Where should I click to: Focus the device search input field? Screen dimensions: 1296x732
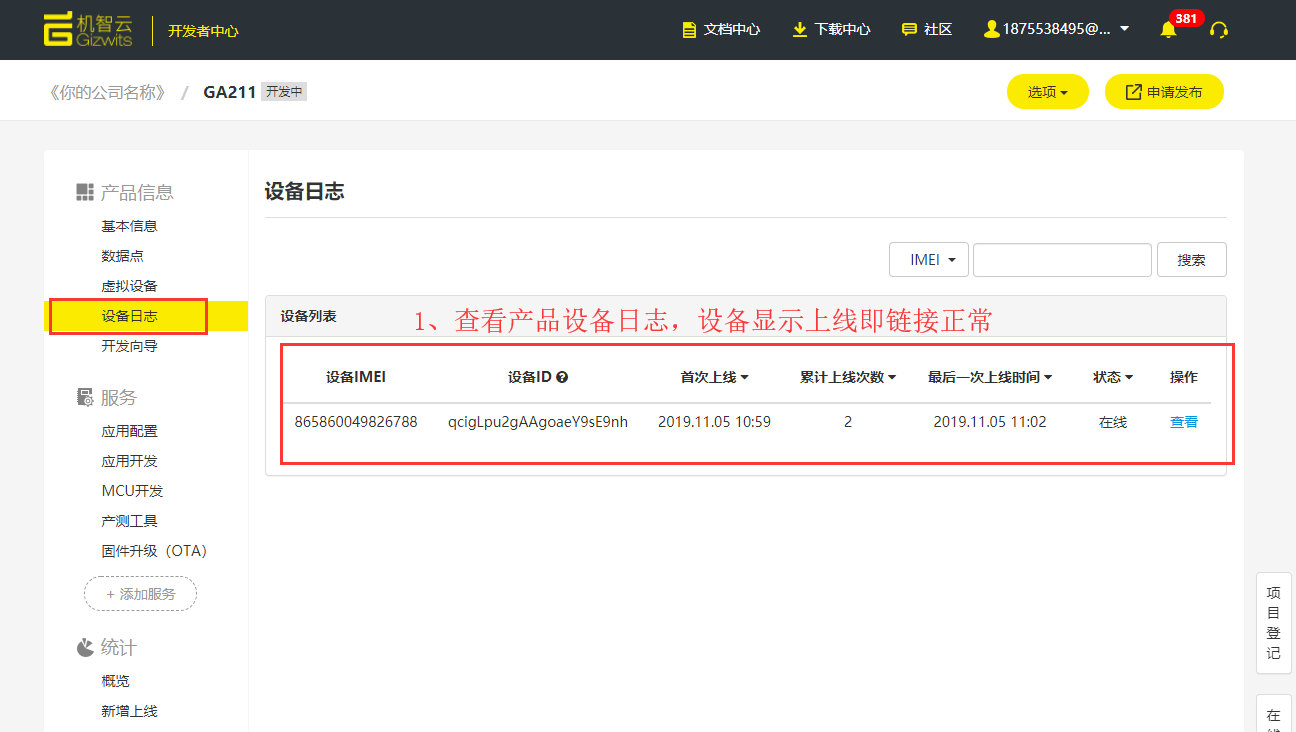click(1062, 260)
